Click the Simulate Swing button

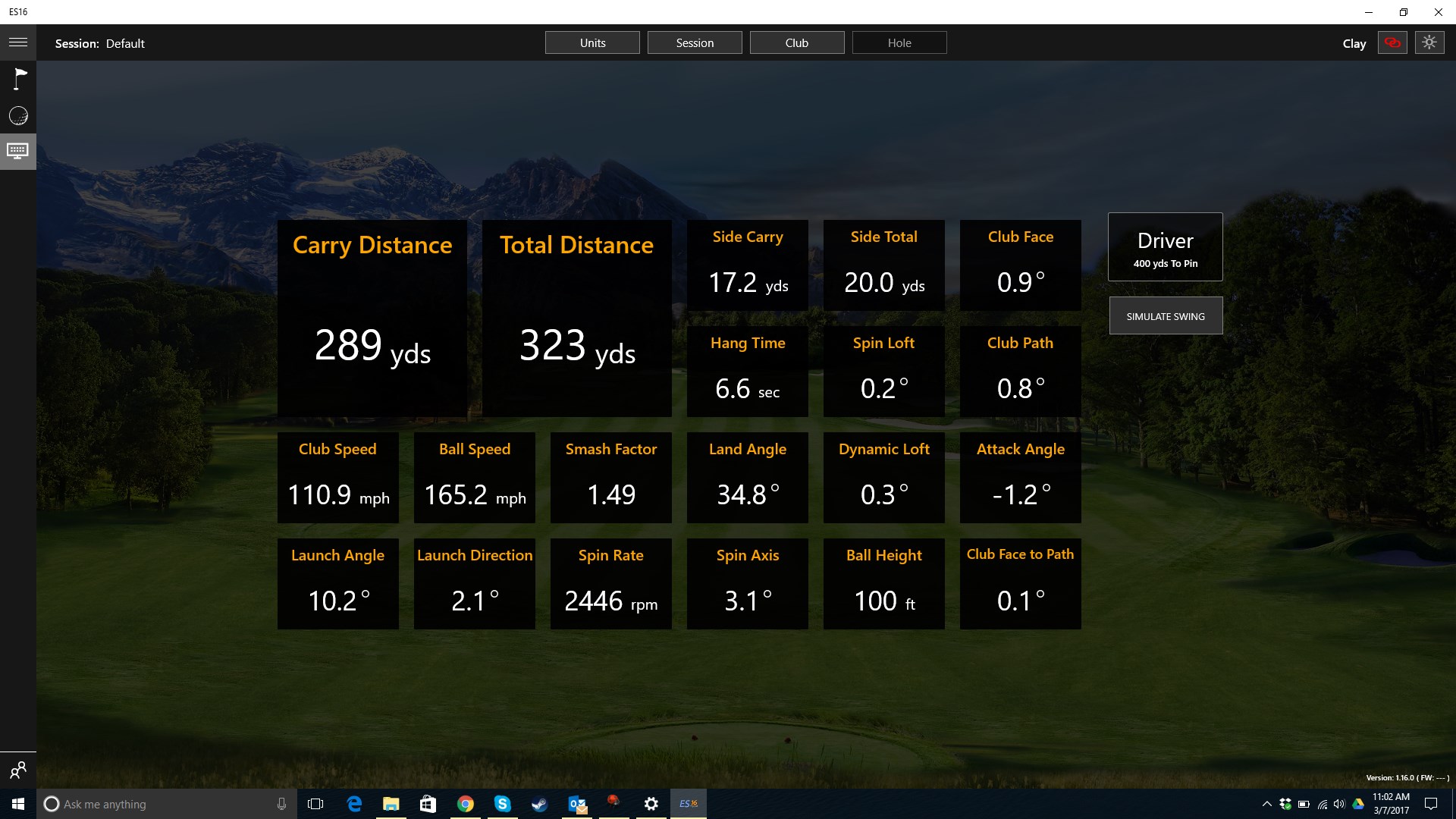(x=1166, y=316)
